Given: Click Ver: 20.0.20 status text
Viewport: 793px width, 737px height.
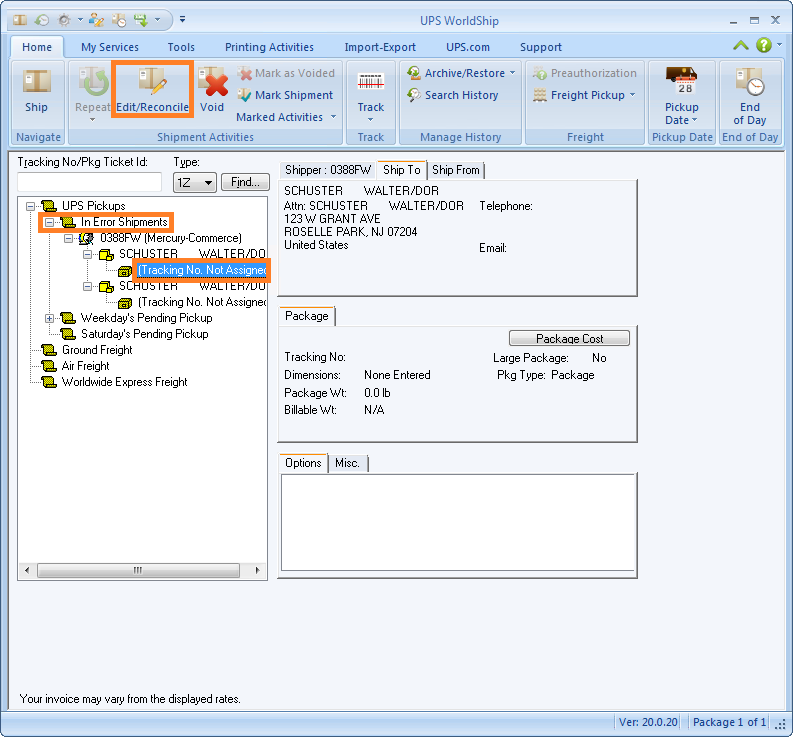Looking at the screenshot, I should pos(648,722).
